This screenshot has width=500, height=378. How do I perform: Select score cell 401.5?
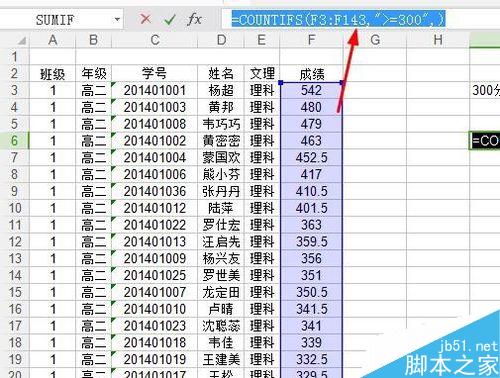click(311, 208)
